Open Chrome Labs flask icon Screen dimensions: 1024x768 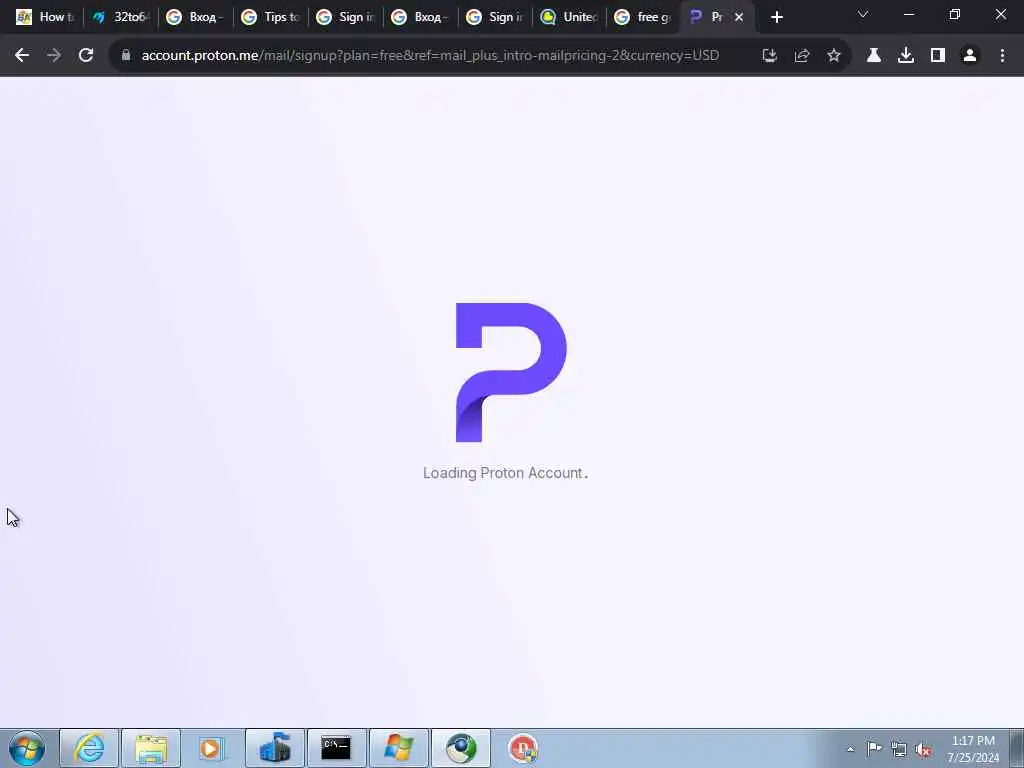pos(873,56)
